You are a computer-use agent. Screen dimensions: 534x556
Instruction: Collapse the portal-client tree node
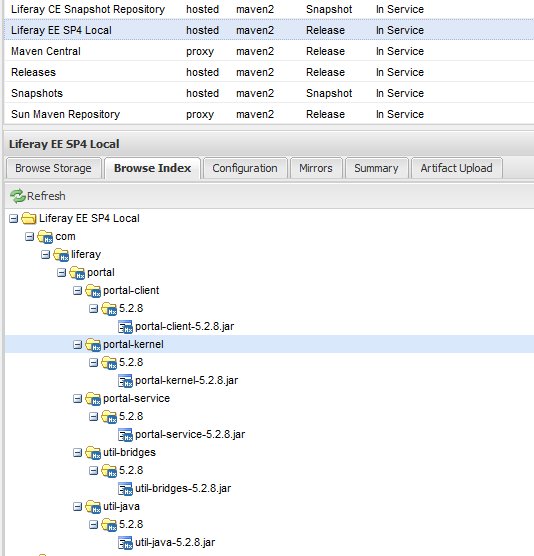point(77,291)
